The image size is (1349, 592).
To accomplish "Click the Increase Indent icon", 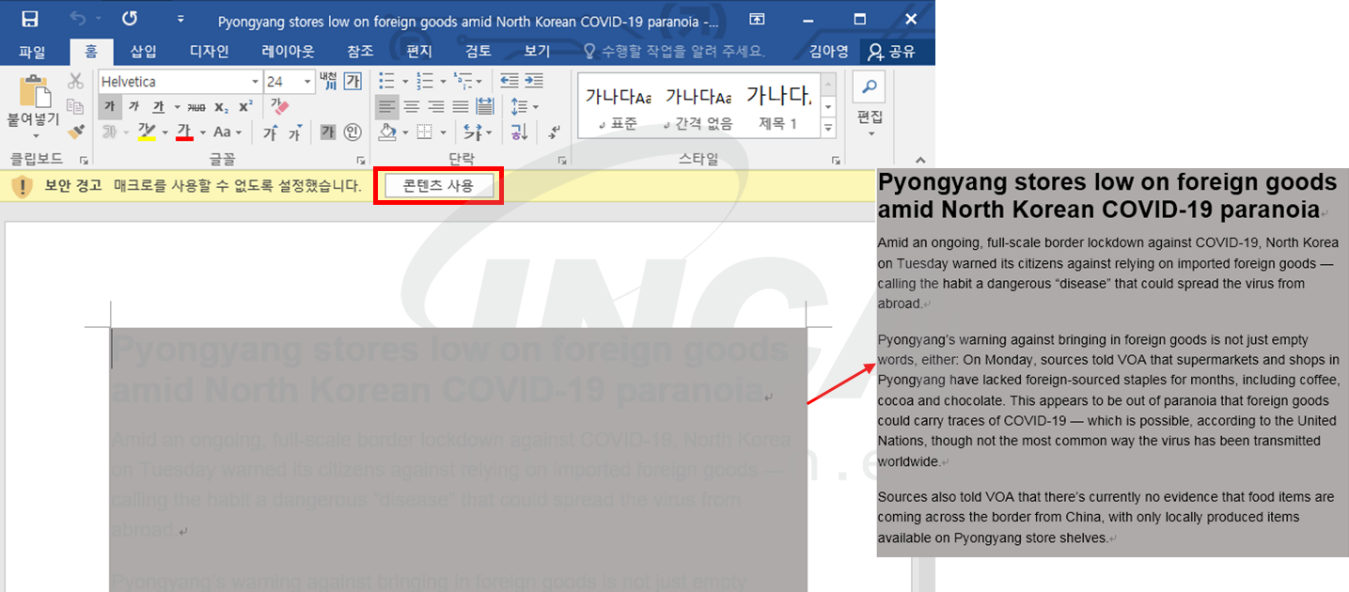I will click(x=534, y=81).
